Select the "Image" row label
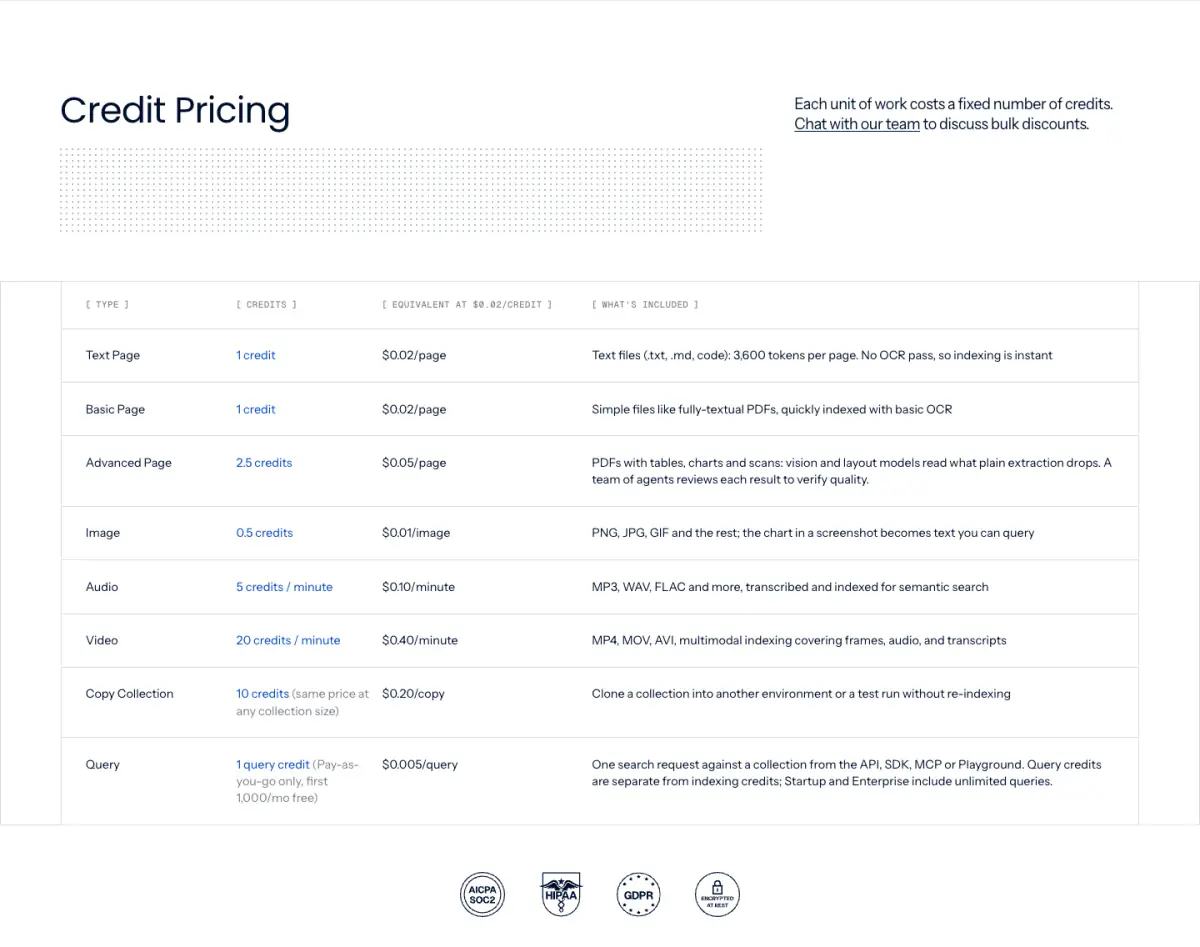This screenshot has height=947, width=1200. point(103,533)
